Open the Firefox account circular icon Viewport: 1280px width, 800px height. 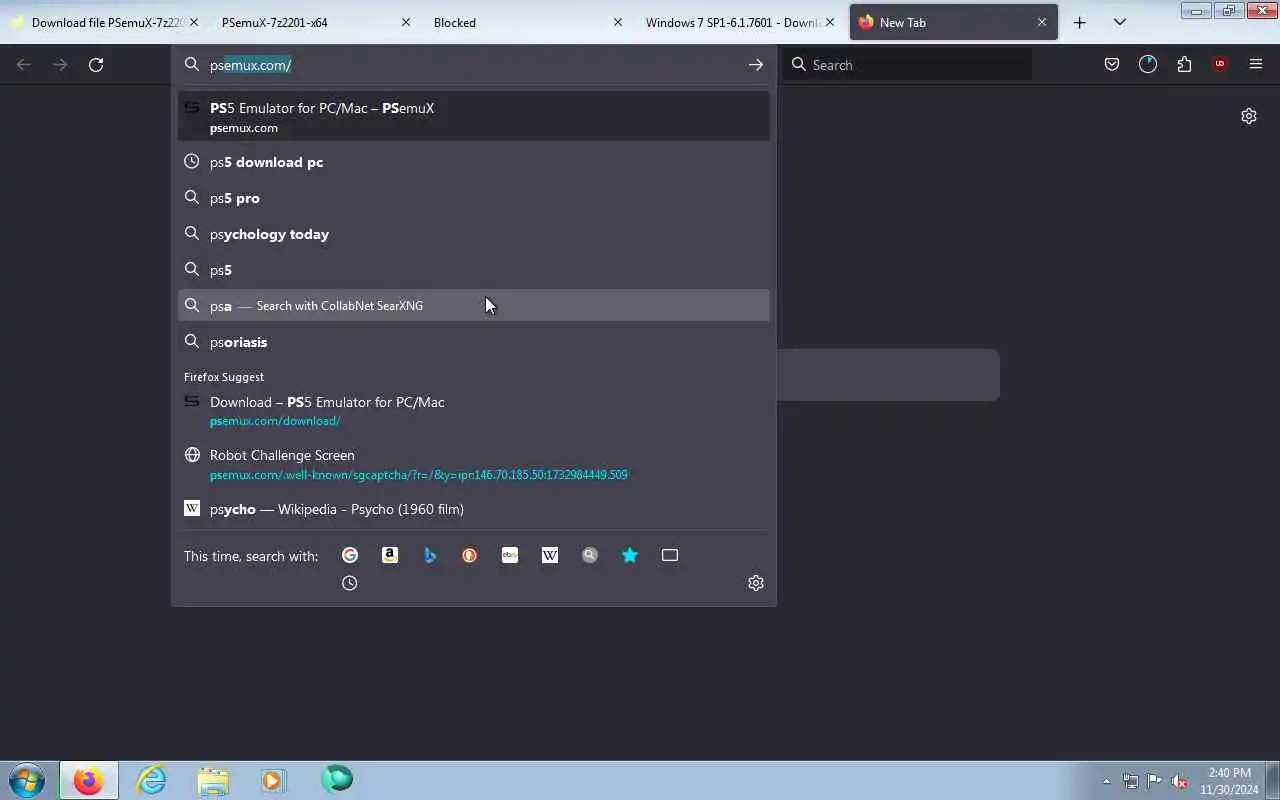coord(1148,65)
